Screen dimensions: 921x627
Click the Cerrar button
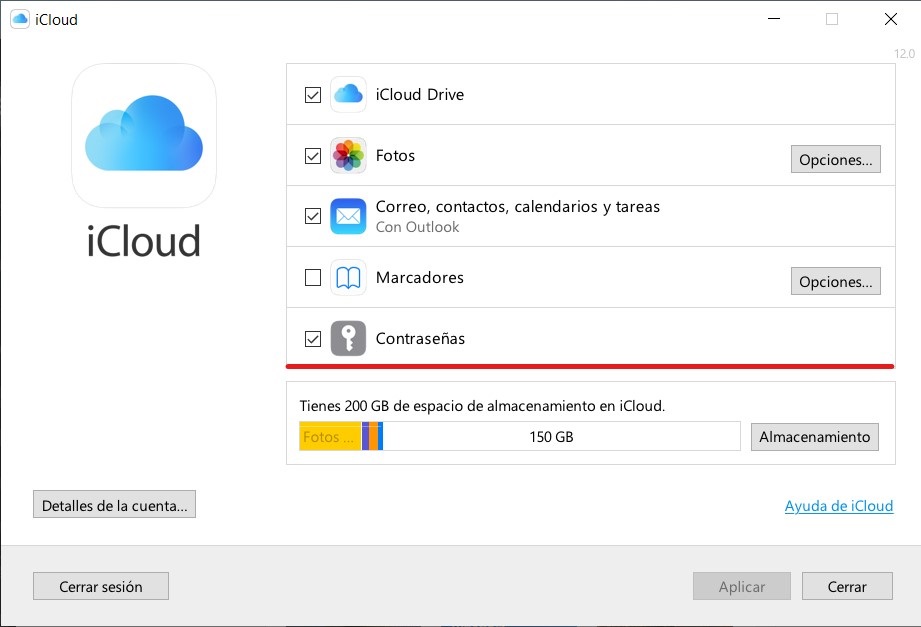847,586
